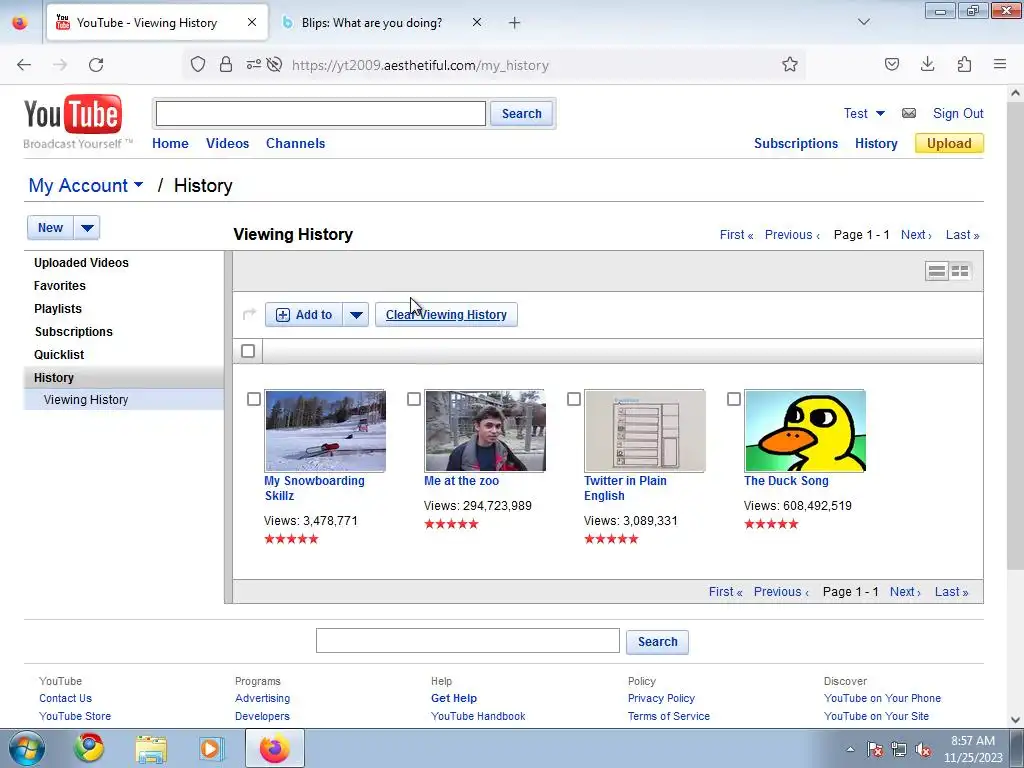This screenshot has width=1024, height=768.
Task: Click the Firefox taskbar icon
Action: [274, 748]
